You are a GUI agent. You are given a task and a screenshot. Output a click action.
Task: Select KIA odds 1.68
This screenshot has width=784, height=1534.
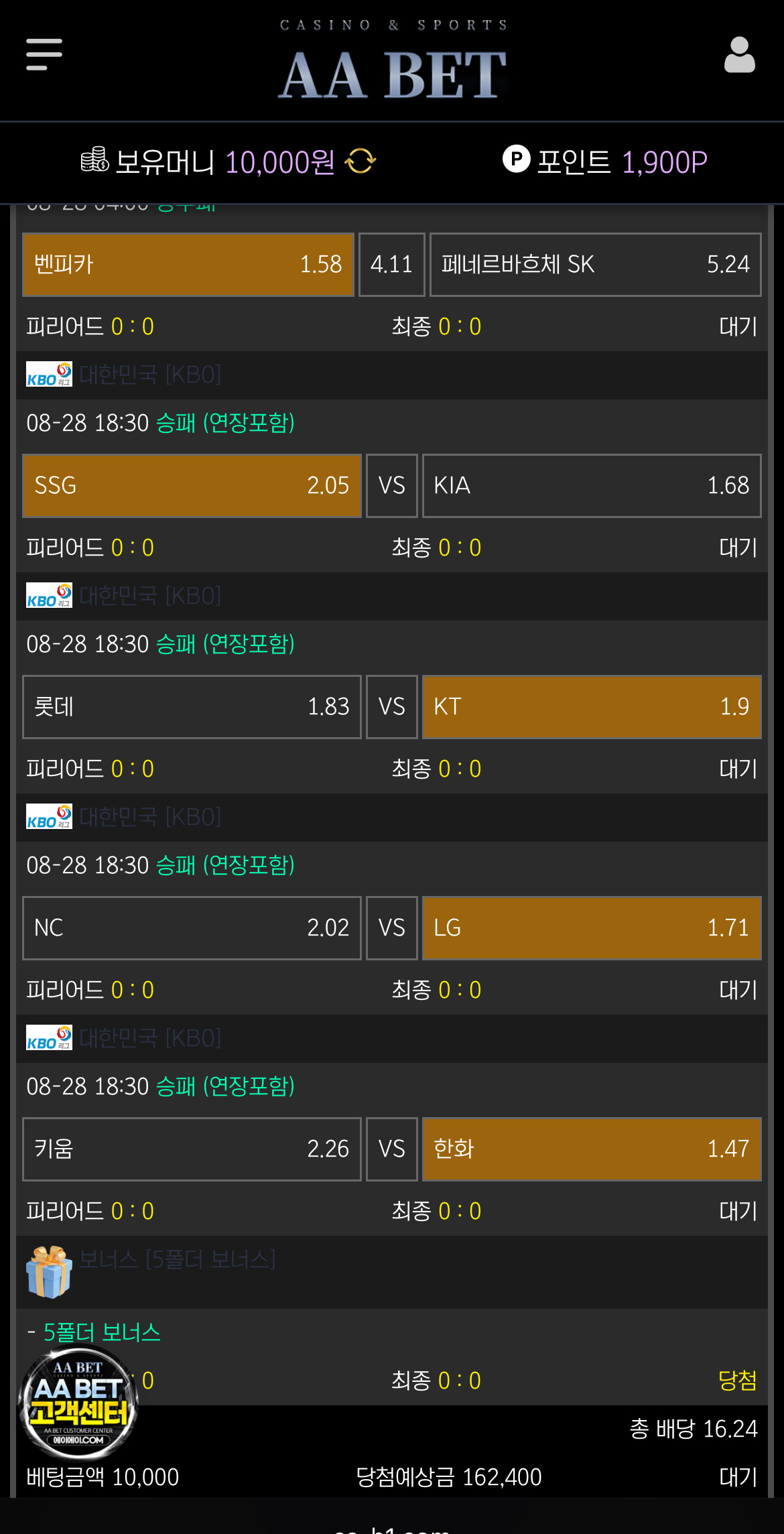(592, 486)
